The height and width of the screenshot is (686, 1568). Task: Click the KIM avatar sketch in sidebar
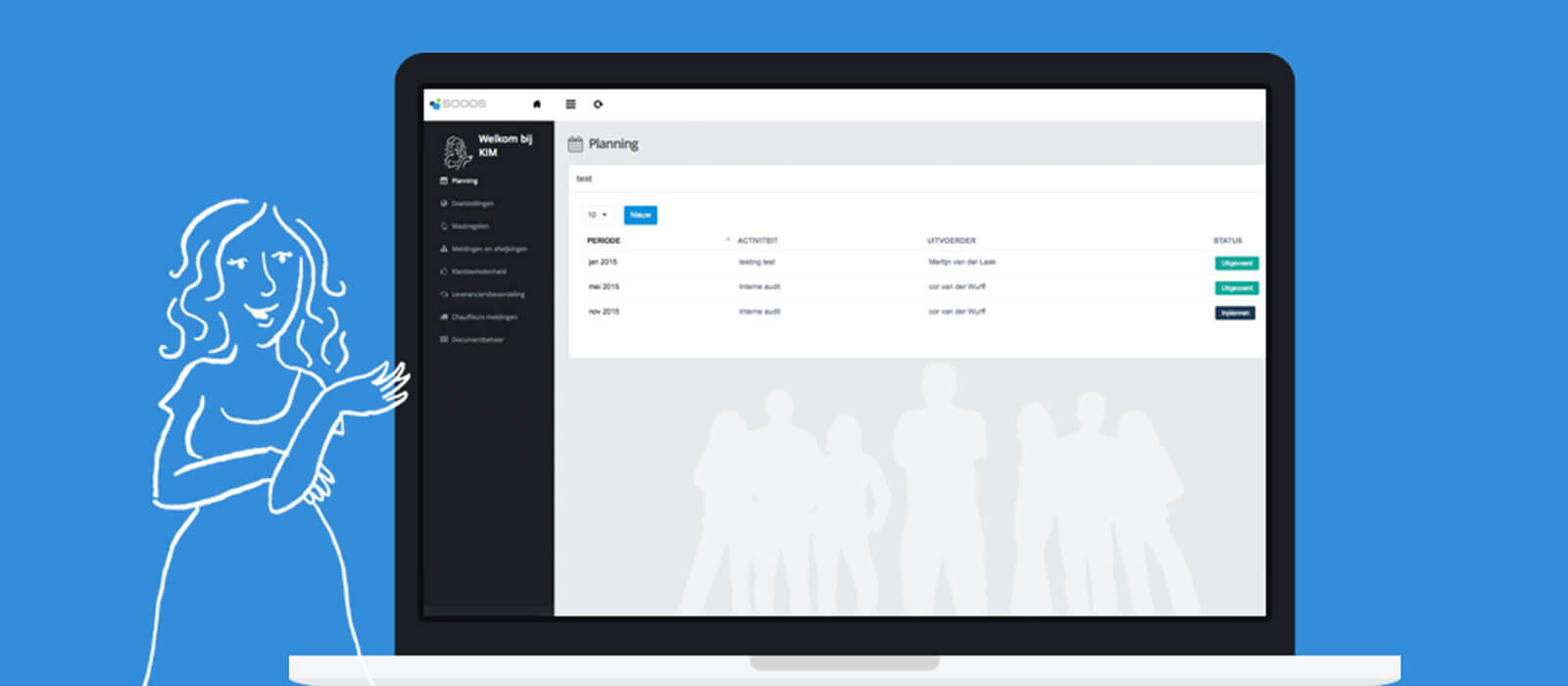tap(456, 152)
